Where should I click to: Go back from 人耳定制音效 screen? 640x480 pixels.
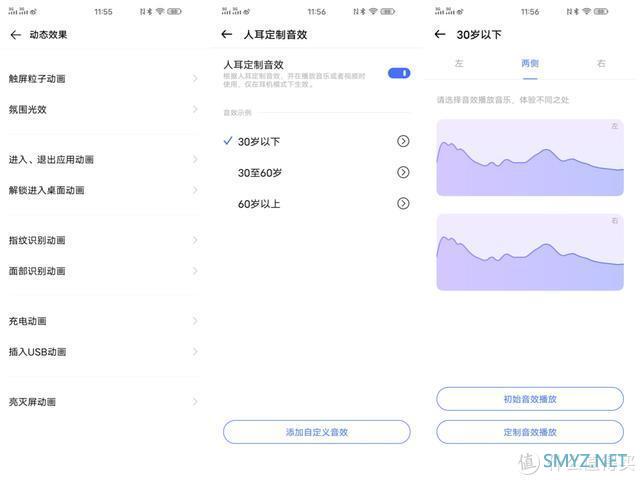[227, 35]
